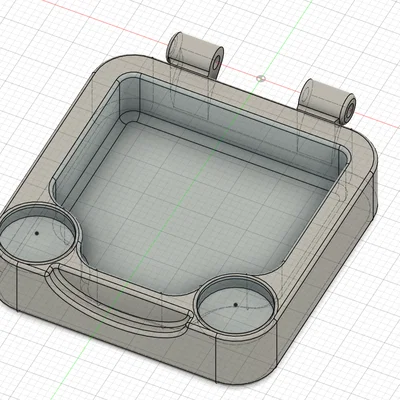Select the pin hole in right hinge
This screenshot has height=400, width=400.
[x=350, y=110]
